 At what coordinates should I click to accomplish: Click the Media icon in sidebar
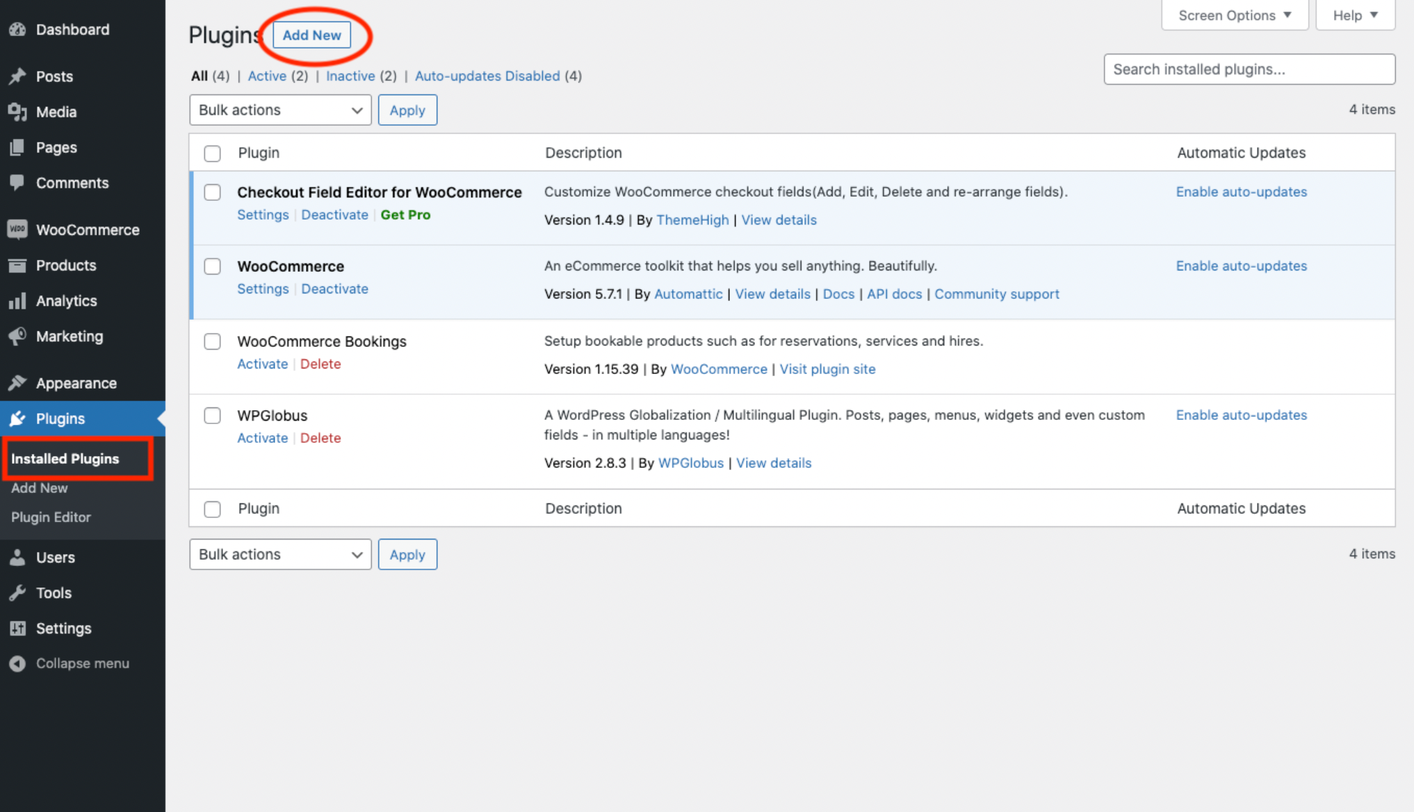(x=17, y=112)
